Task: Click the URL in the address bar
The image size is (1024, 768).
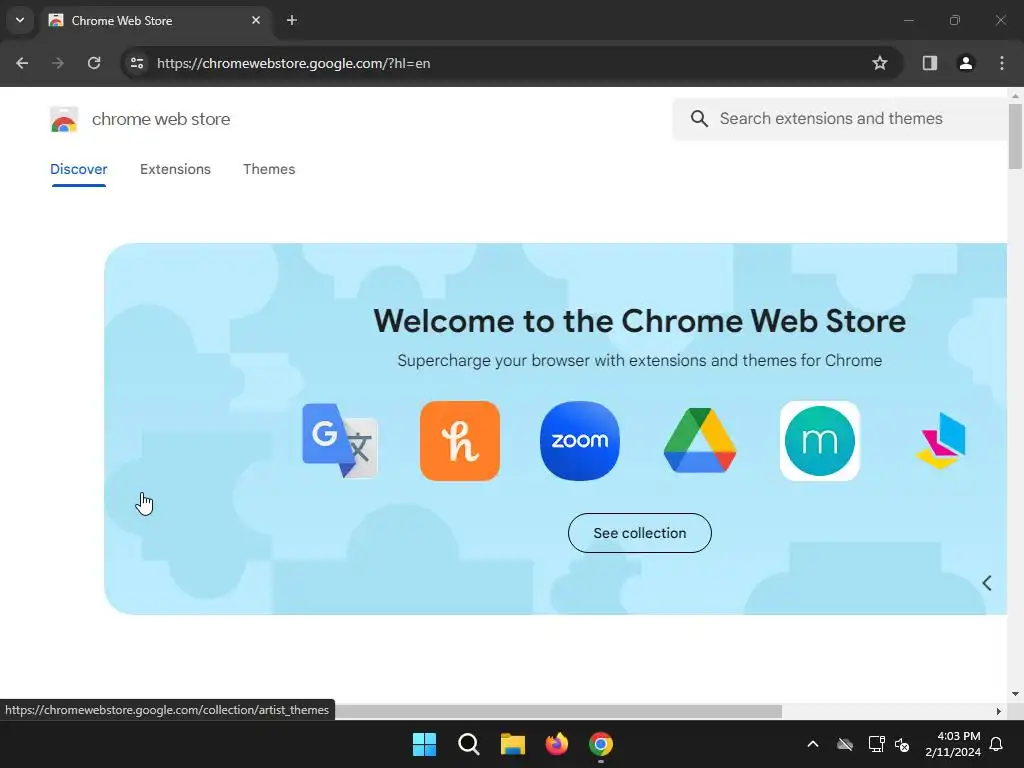Action: click(x=293, y=63)
